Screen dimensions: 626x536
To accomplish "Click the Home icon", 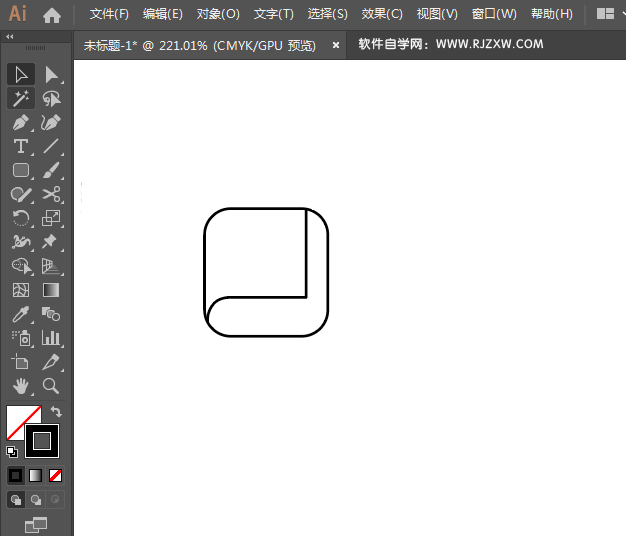I will (52, 15).
